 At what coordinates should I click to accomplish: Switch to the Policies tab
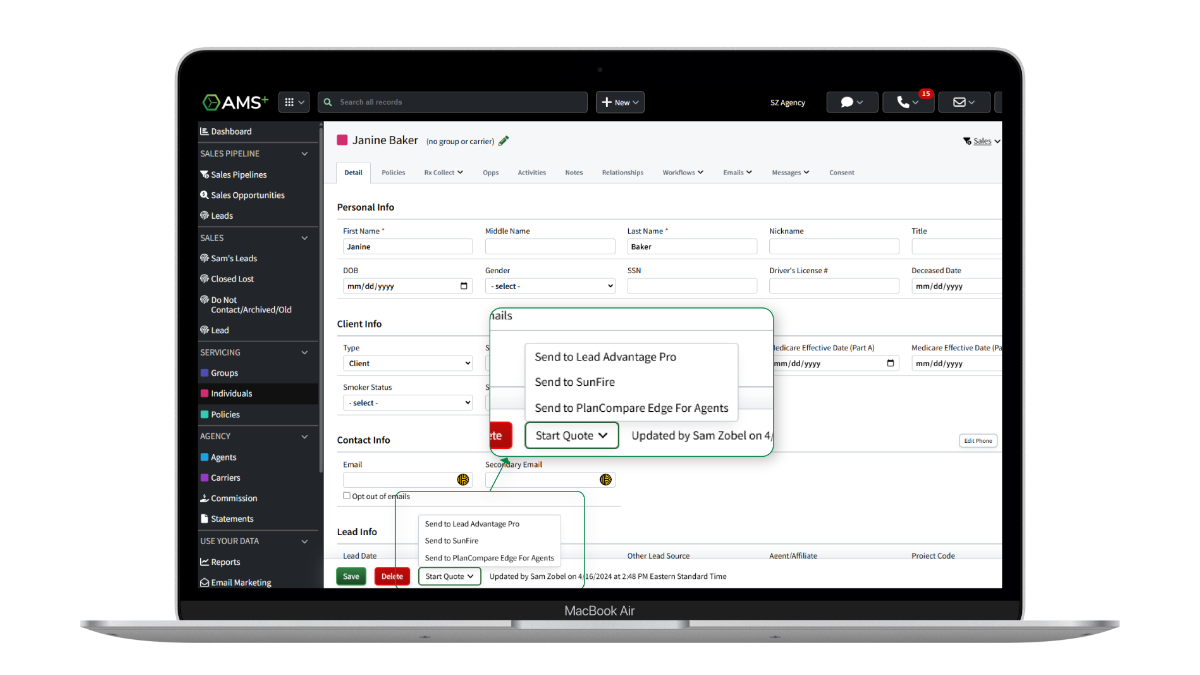pyautogui.click(x=393, y=172)
